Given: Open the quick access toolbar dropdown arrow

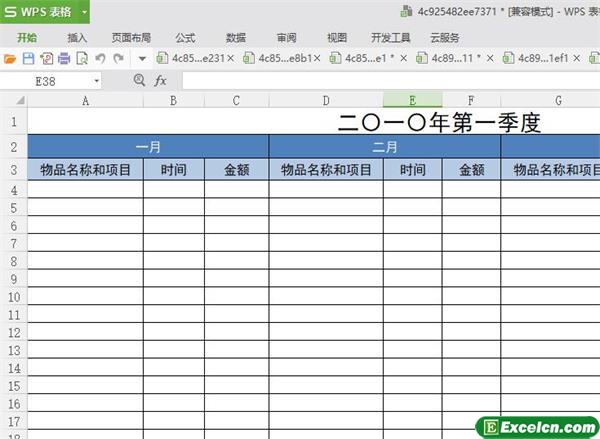Looking at the screenshot, I should (x=142, y=59).
